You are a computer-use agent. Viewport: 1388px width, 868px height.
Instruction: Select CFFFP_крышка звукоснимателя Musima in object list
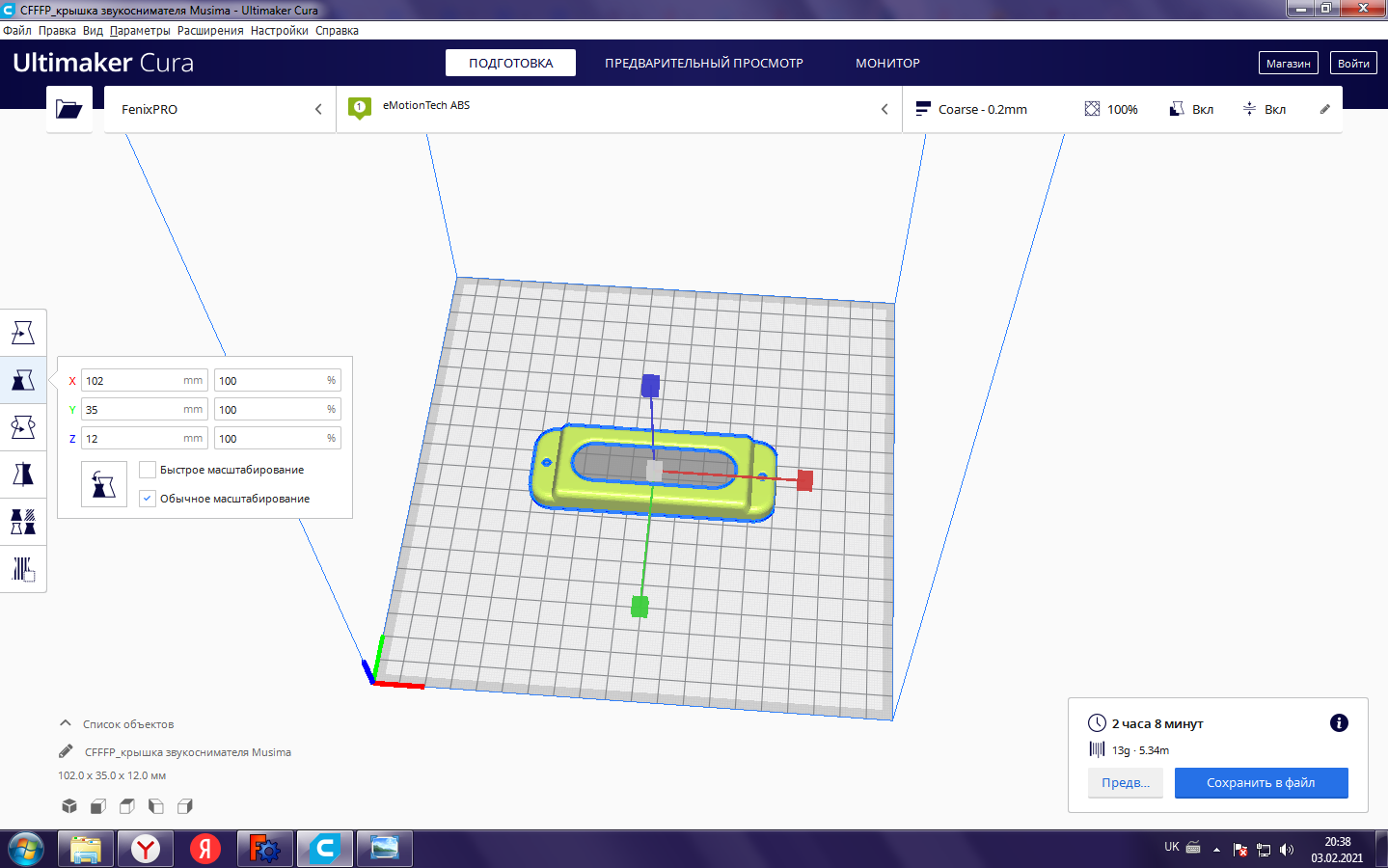188,752
